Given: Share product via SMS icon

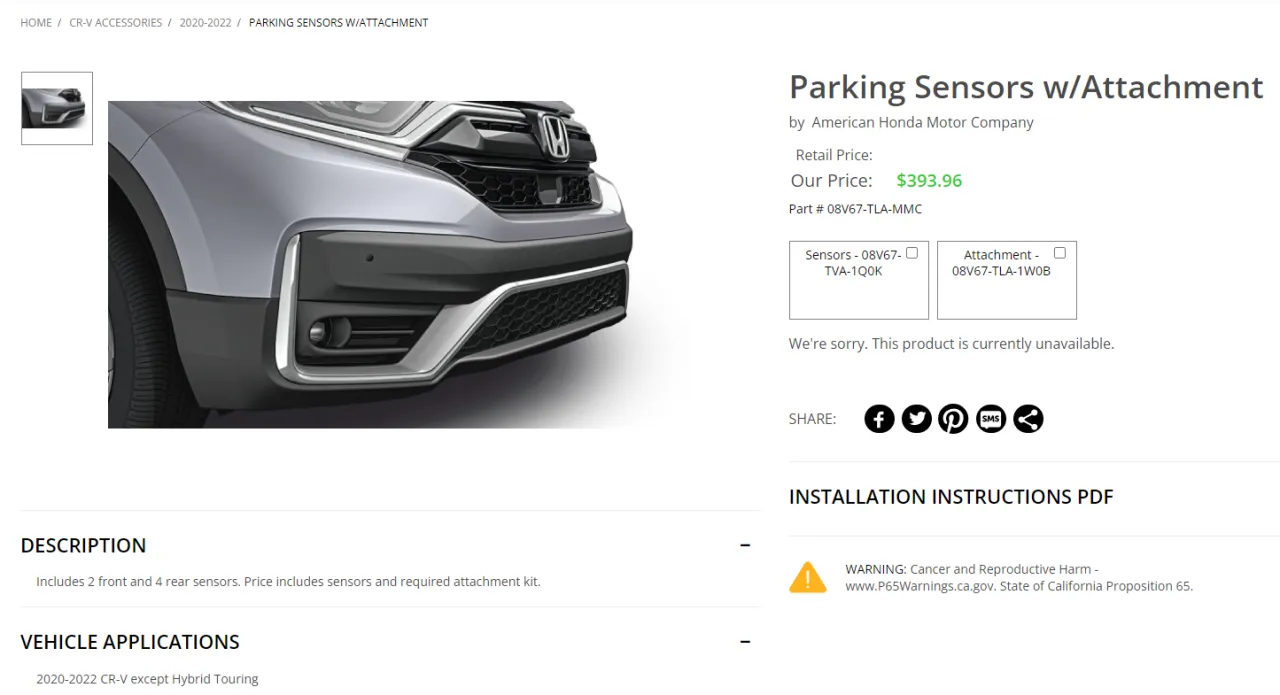Looking at the screenshot, I should pos(991,419).
